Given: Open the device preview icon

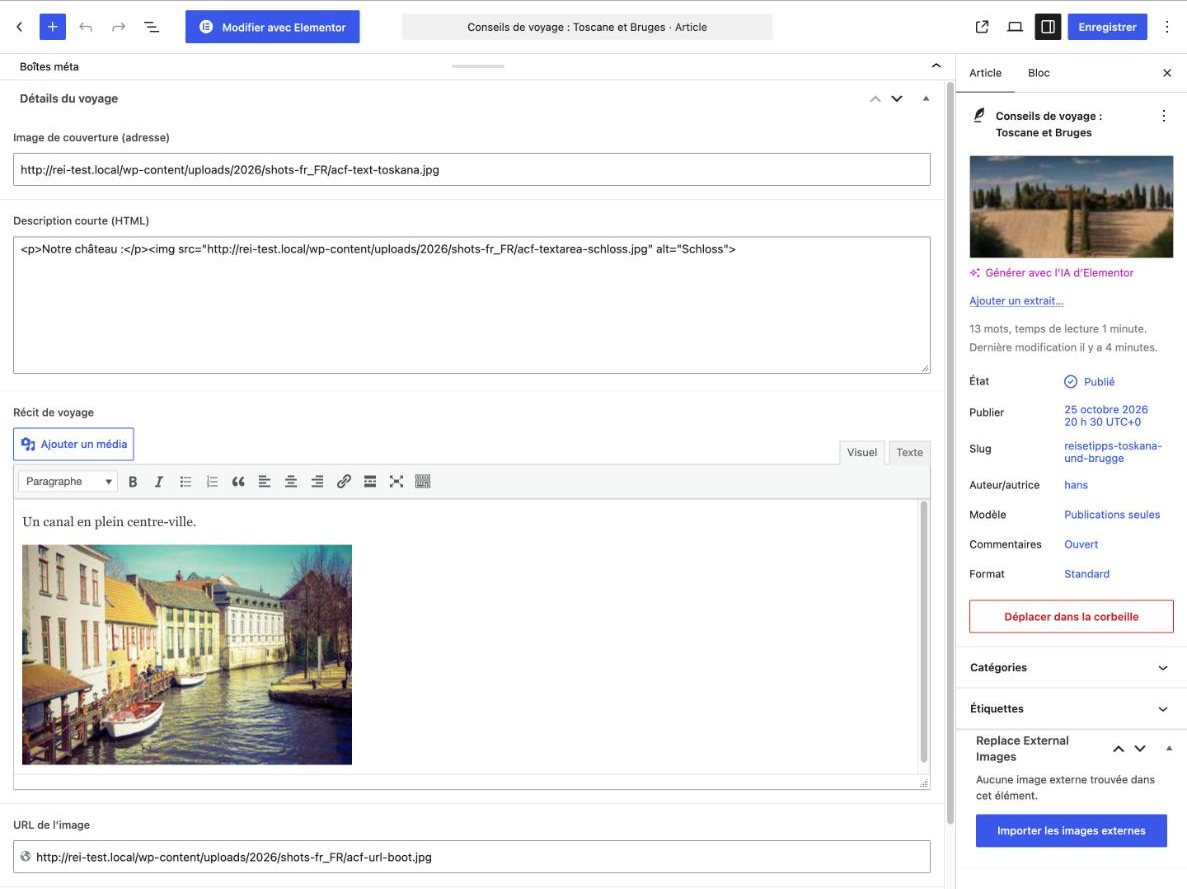Looking at the screenshot, I should [1015, 27].
